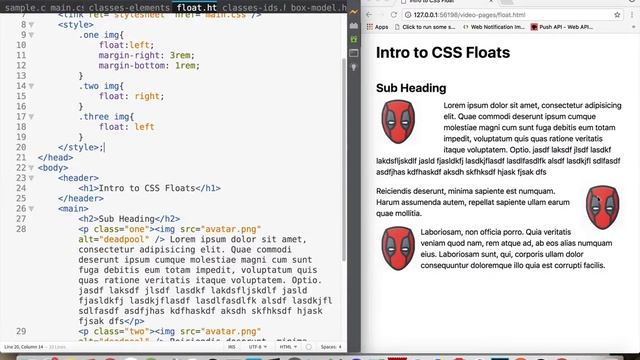The width and height of the screenshot is (640, 360).
Task: Click the 'Intro to CSS Floats' page heading
Action: coord(443,53)
